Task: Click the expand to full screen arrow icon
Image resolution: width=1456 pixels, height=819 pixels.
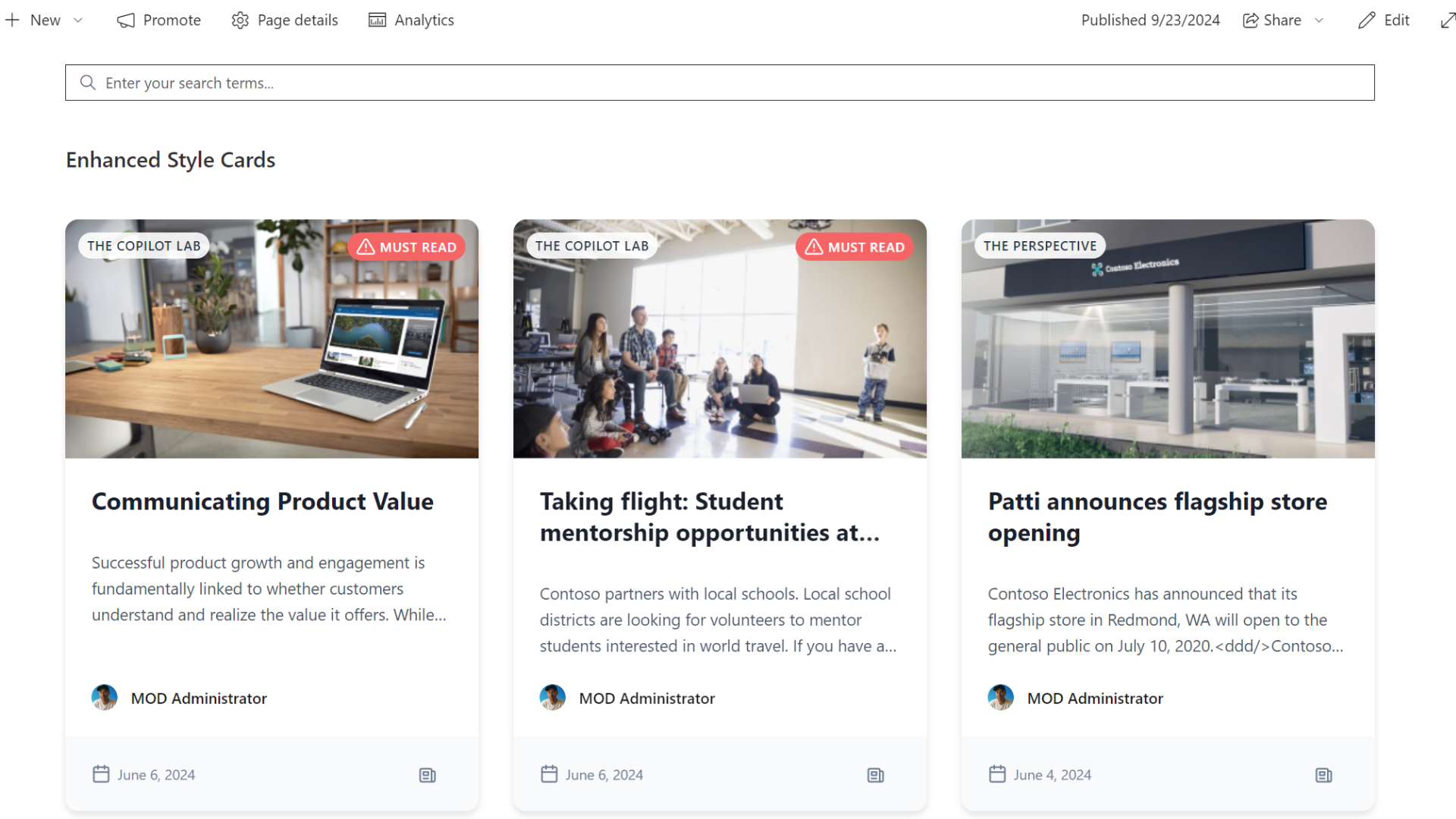Action: [1448, 20]
